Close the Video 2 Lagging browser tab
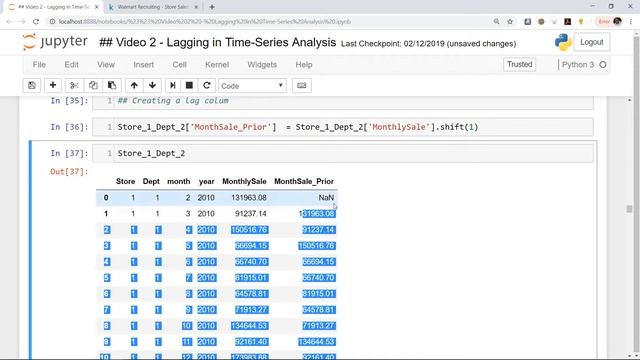Image resolution: width=640 pixels, height=360 pixels. (x=97, y=7)
